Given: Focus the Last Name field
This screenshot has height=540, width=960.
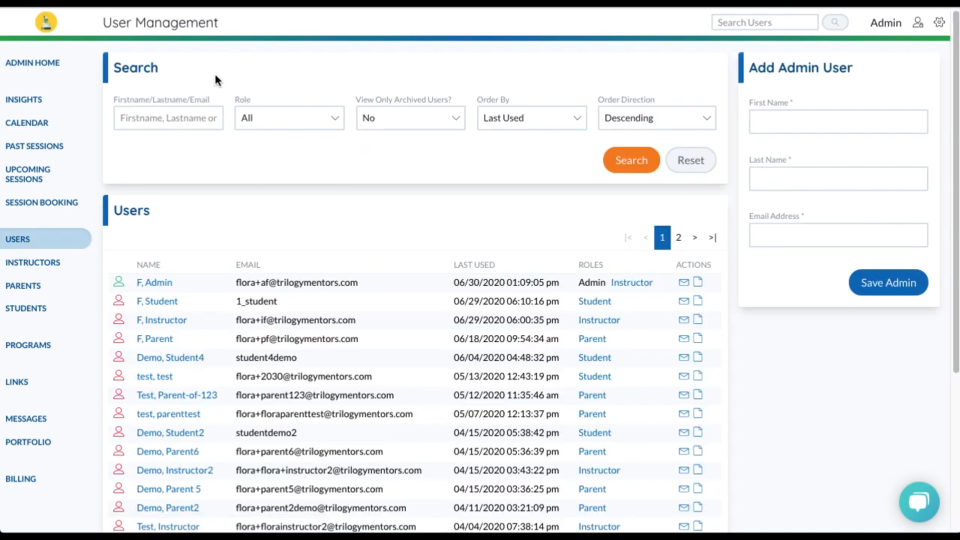Looking at the screenshot, I should click(x=838, y=179).
